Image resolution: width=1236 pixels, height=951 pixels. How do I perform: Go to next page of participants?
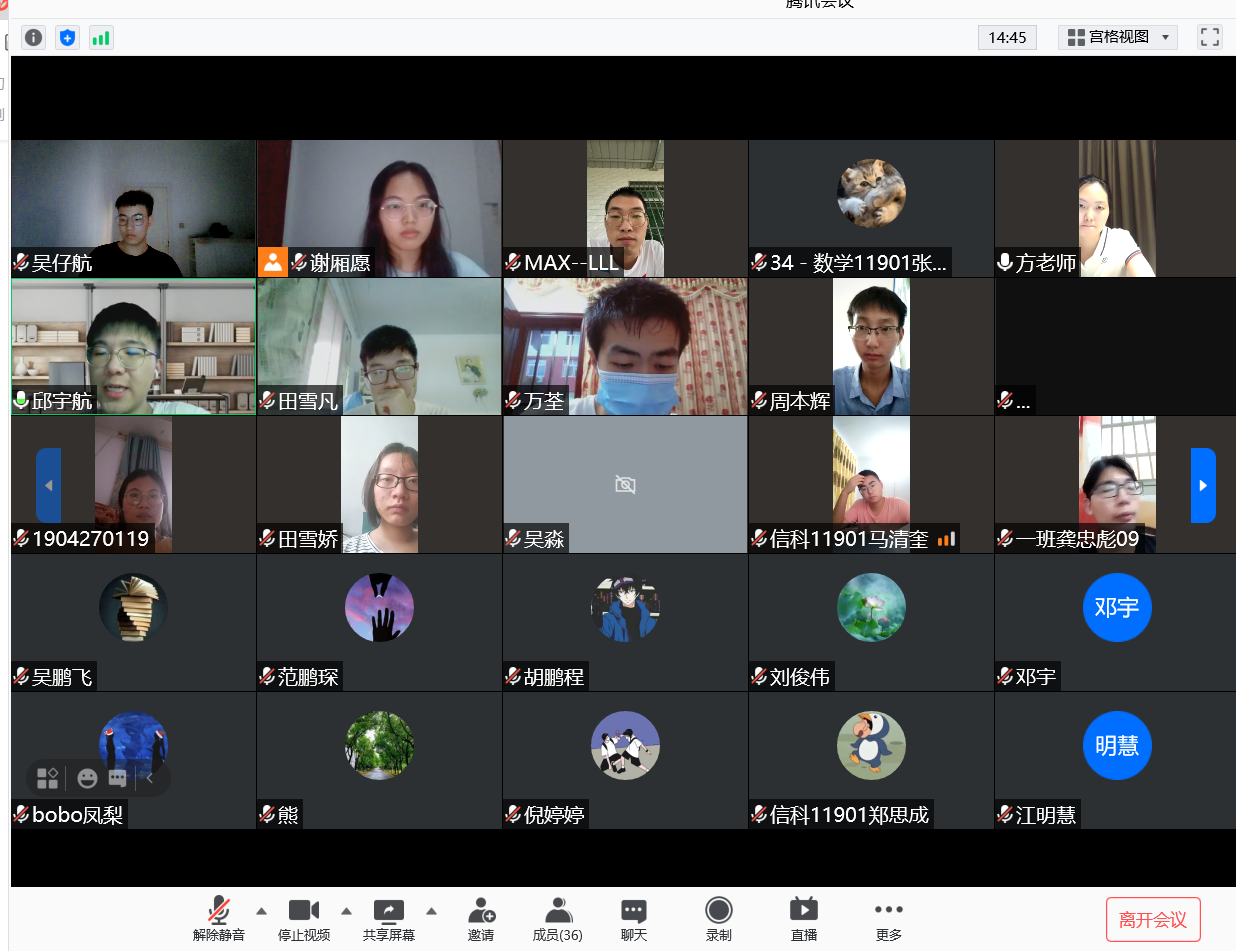(x=1203, y=485)
